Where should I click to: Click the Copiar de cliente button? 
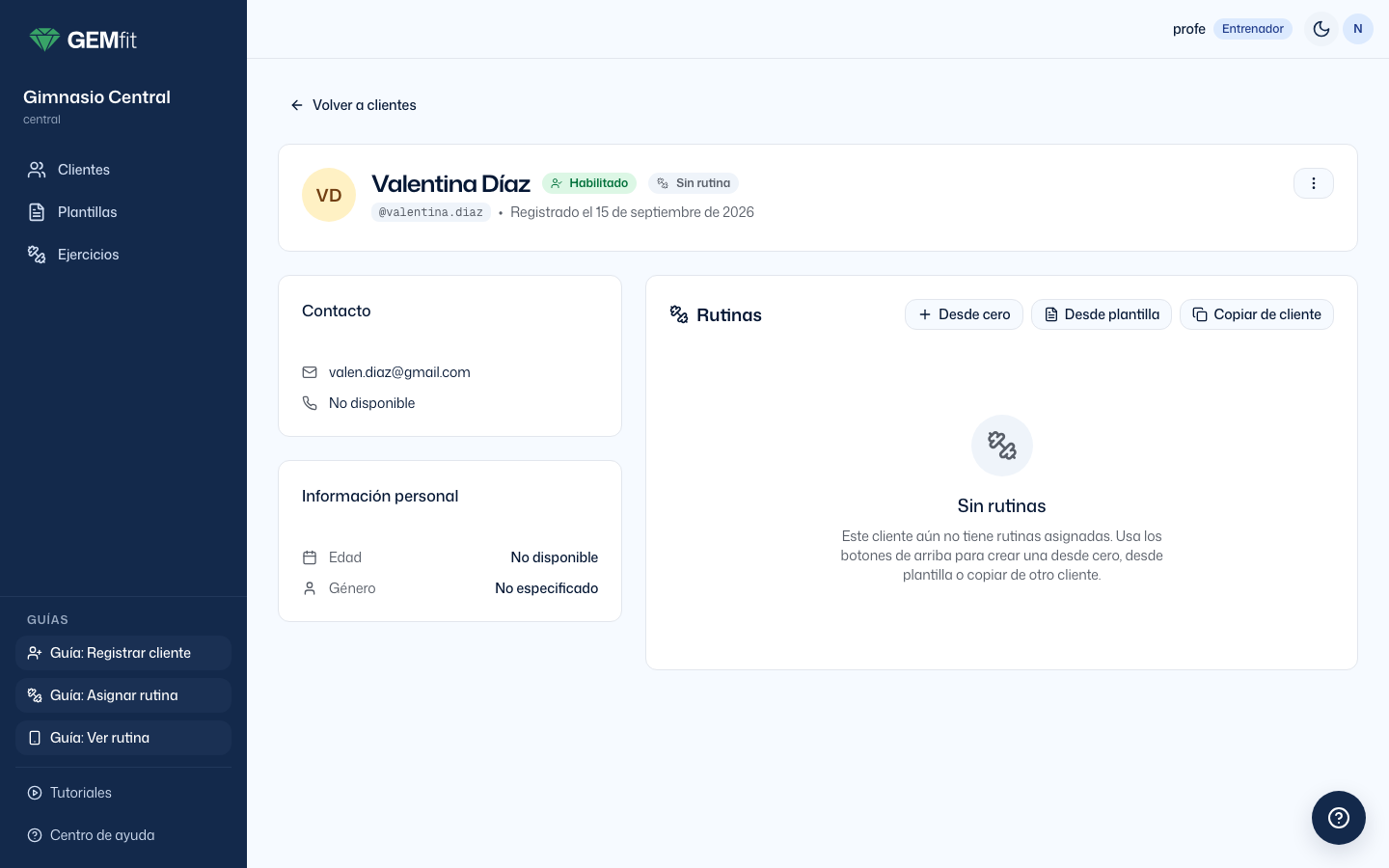click(1257, 314)
